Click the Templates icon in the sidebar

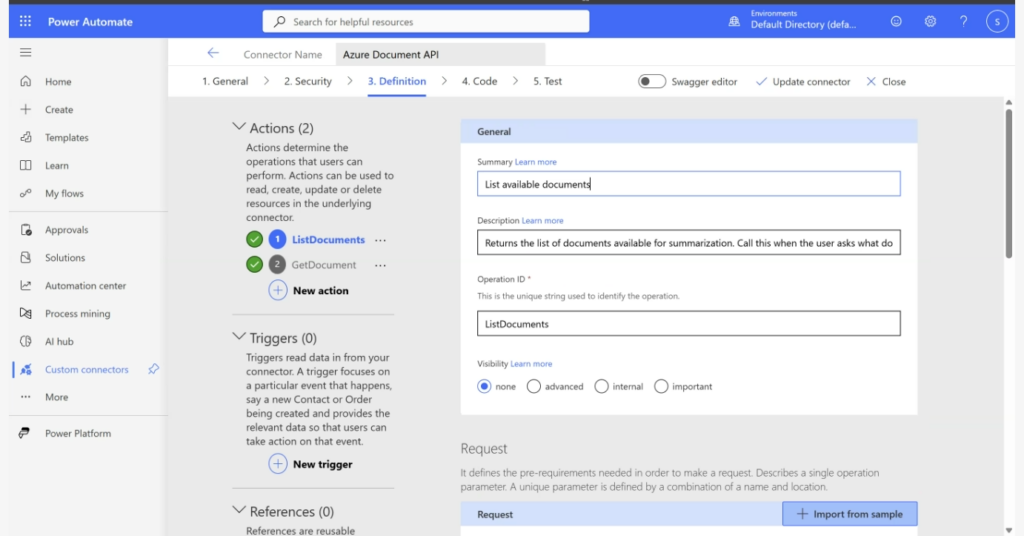[25, 137]
